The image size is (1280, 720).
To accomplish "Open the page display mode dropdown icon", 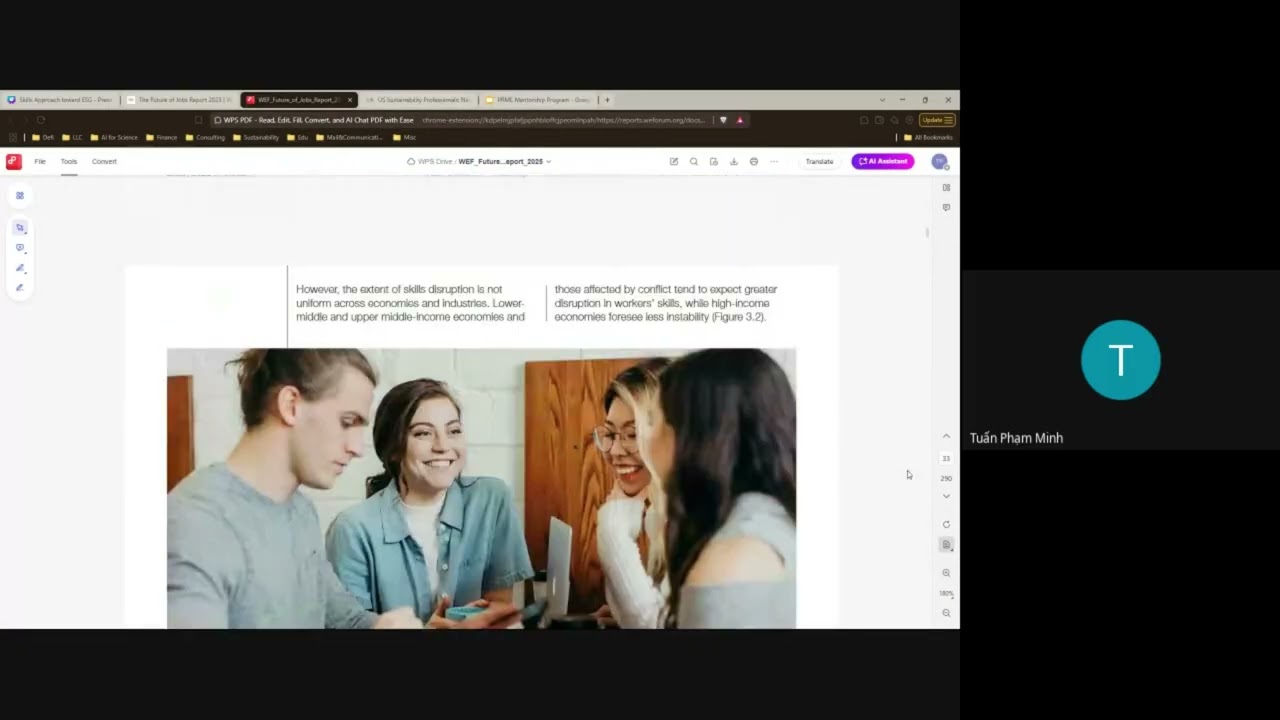I will point(946,544).
